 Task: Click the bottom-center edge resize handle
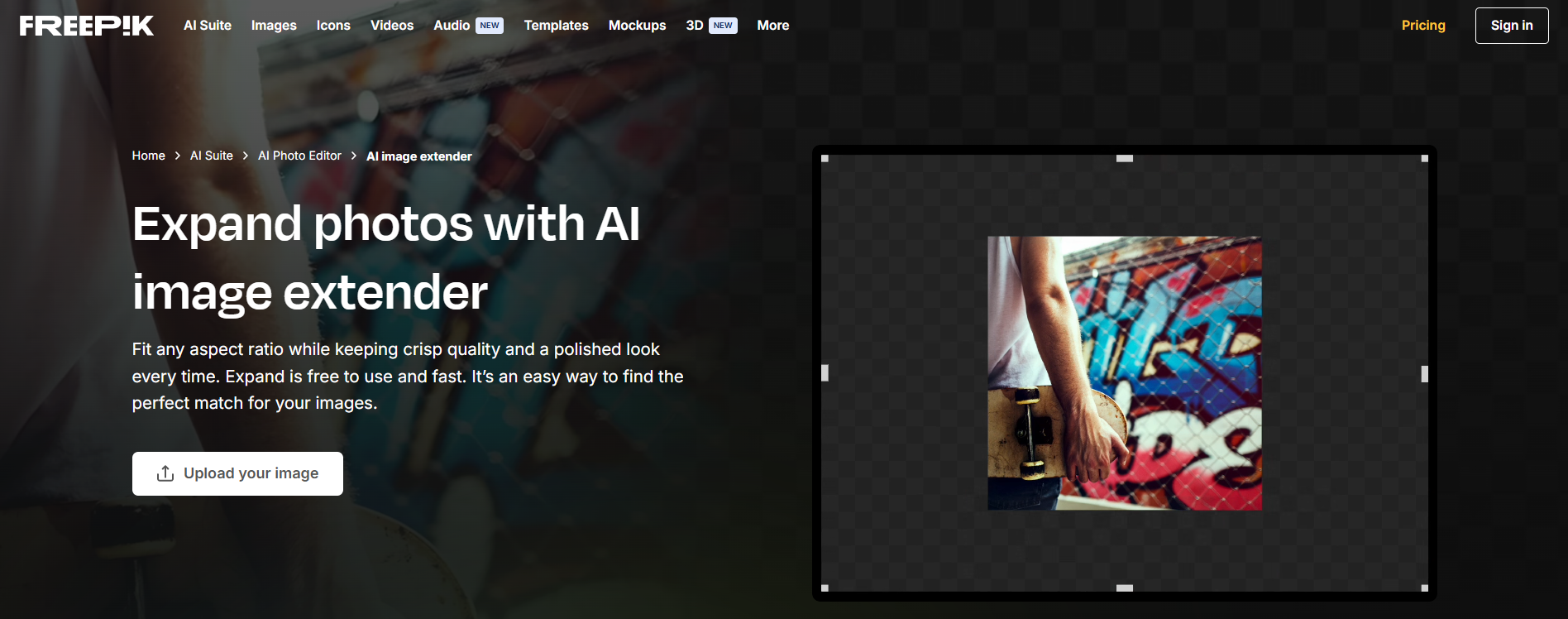coord(1124,588)
